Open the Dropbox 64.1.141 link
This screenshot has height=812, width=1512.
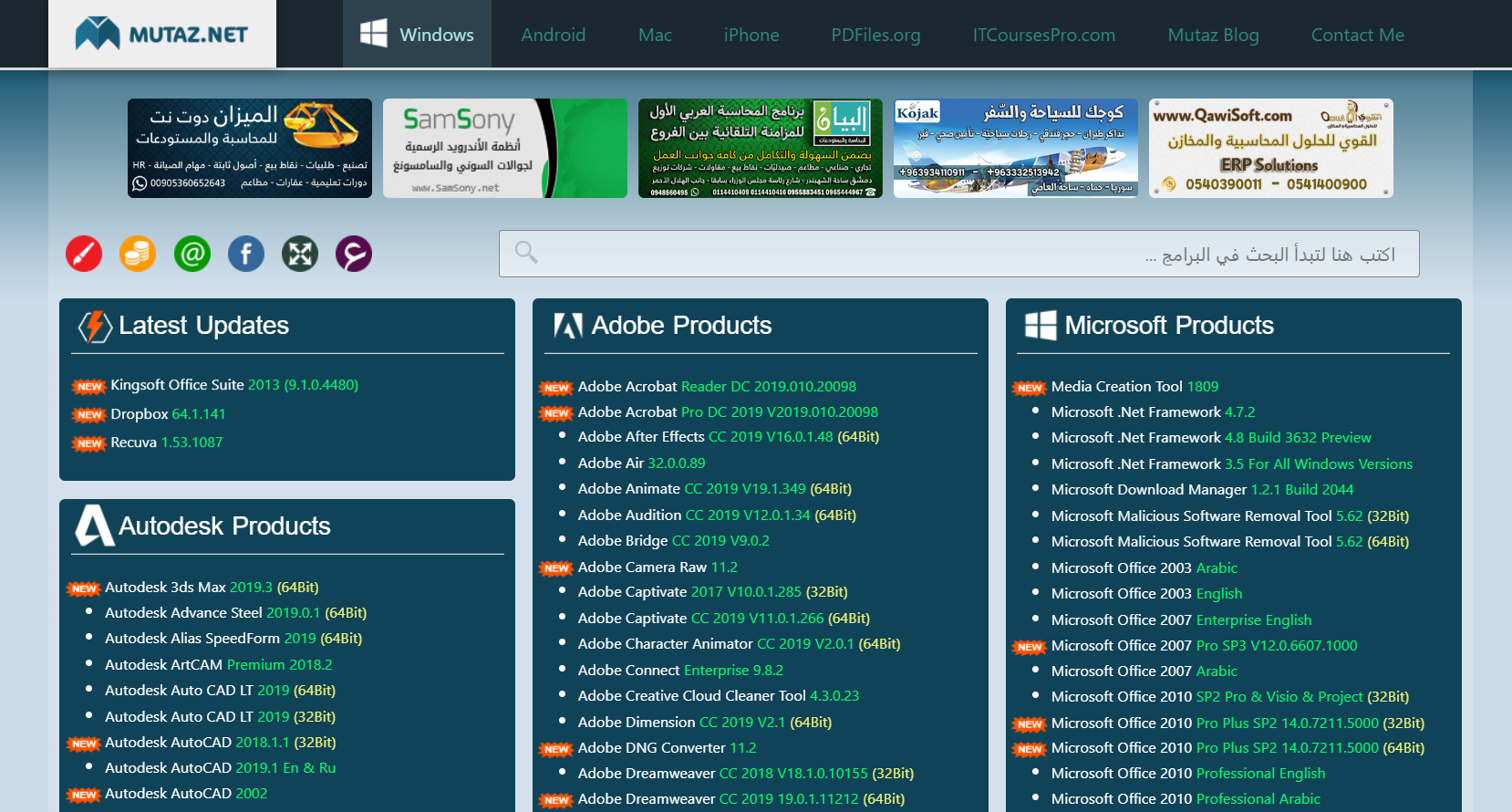pos(168,414)
